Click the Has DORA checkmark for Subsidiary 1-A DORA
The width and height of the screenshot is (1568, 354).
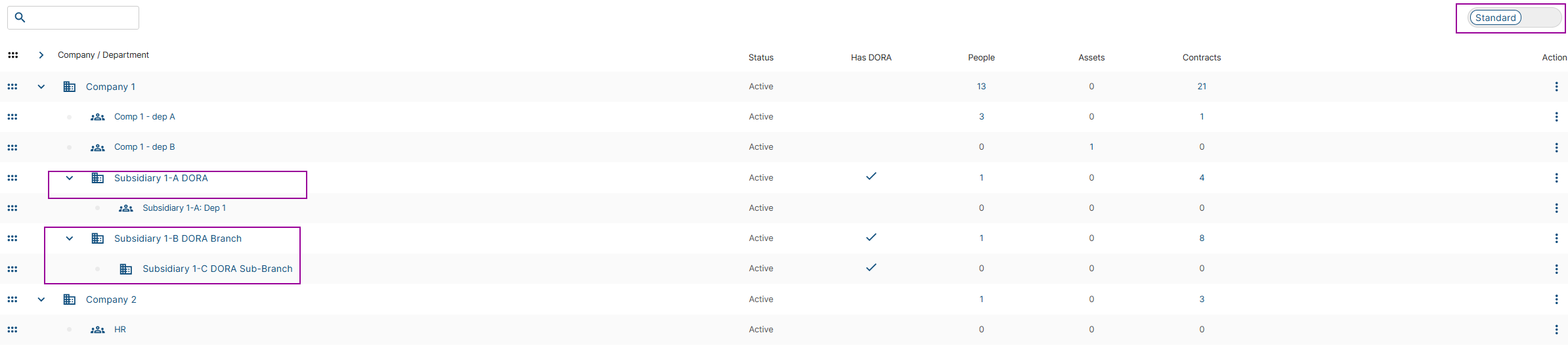coord(871,176)
